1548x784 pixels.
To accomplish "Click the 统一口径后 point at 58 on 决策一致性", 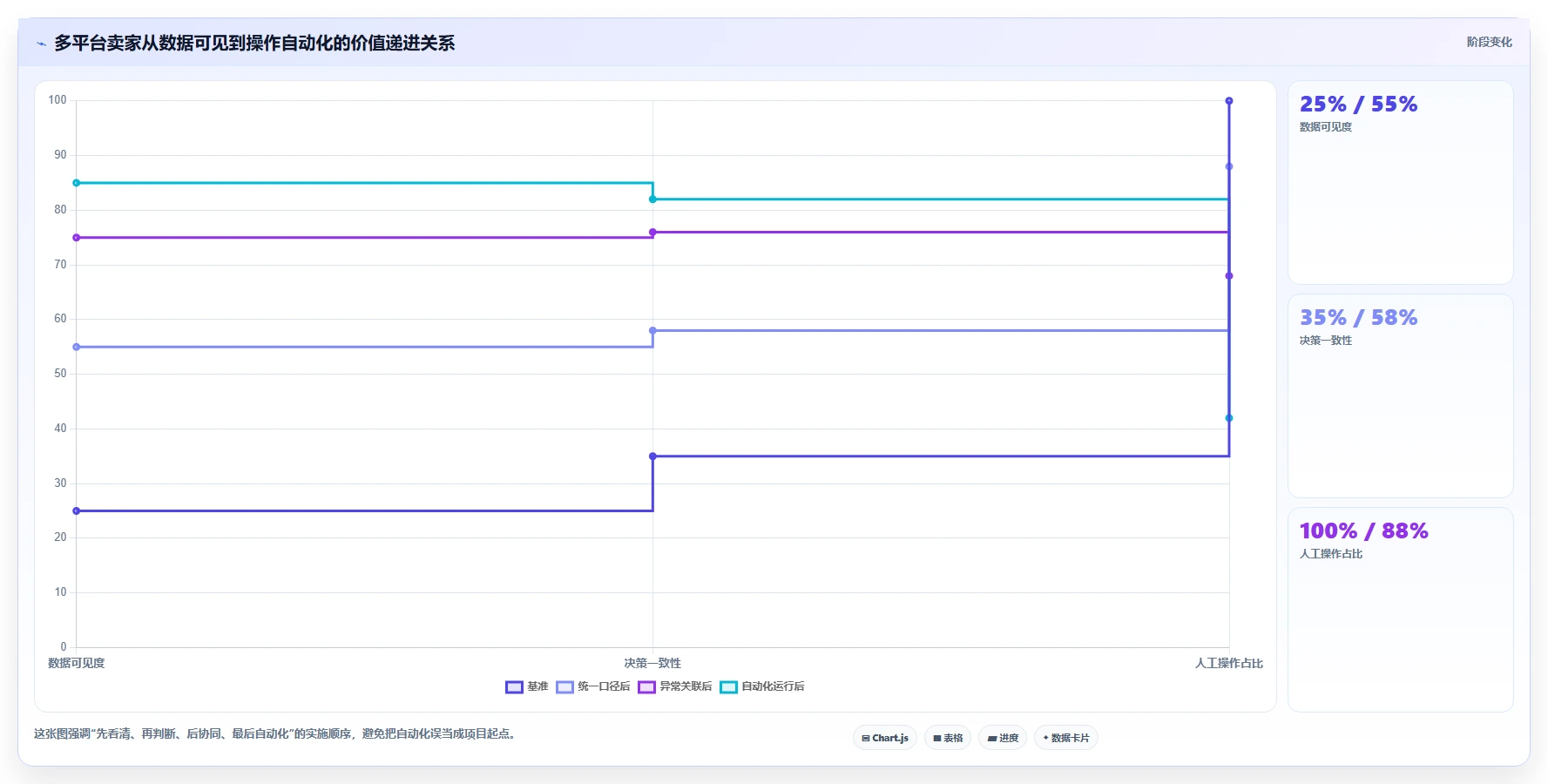I will tap(652, 331).
